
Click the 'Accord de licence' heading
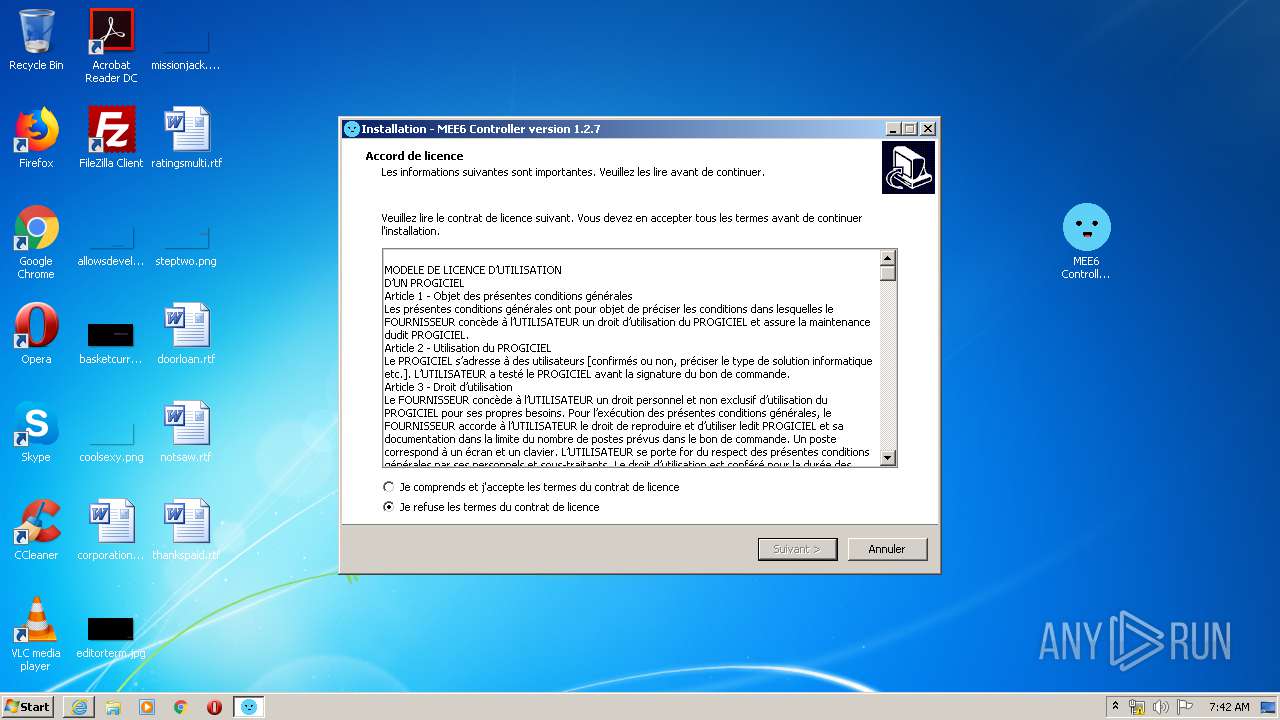[414, 156]
